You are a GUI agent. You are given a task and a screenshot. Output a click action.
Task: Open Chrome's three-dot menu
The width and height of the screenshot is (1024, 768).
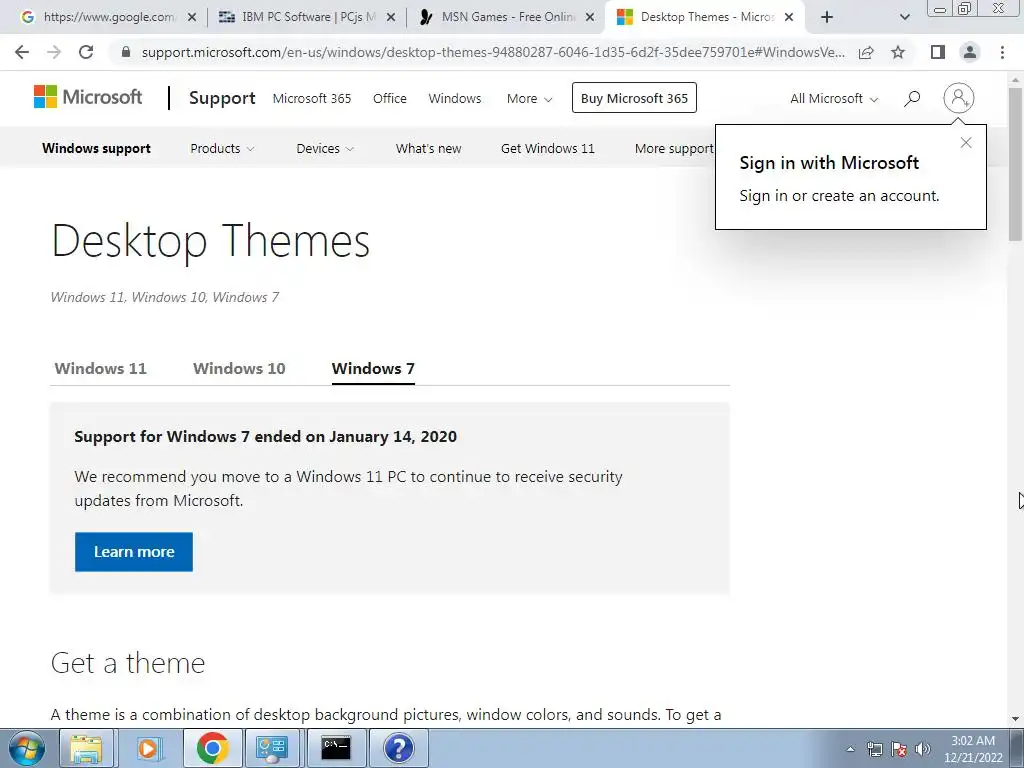click(x=1002, y=52)
